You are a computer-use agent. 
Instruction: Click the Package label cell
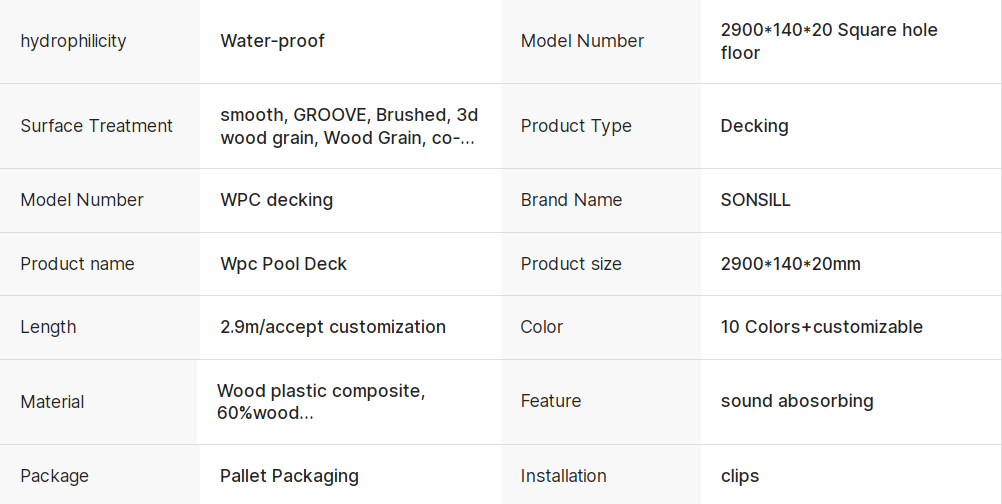click(x=100, y=475)
